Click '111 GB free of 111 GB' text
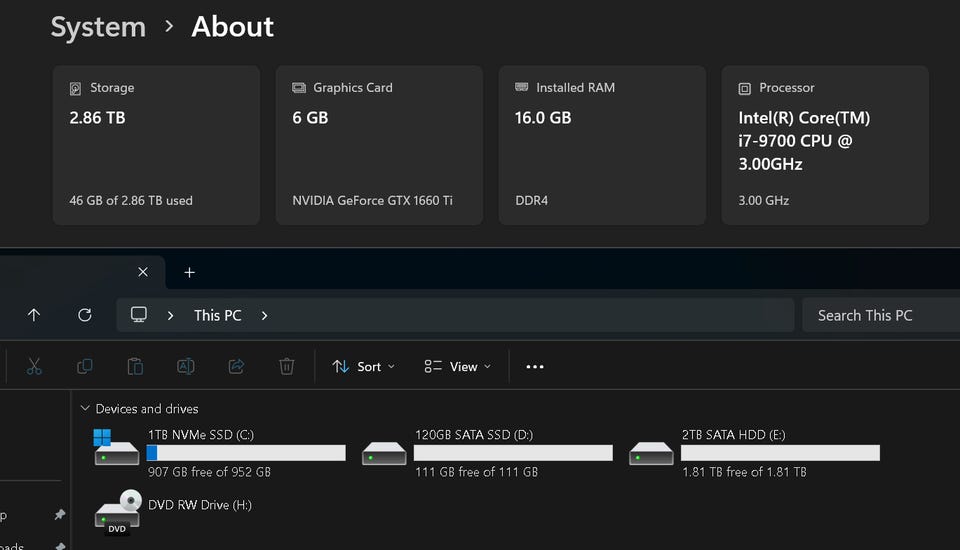Image resolution: width=960 pixels, height=550 pixels. coord(476,472)
